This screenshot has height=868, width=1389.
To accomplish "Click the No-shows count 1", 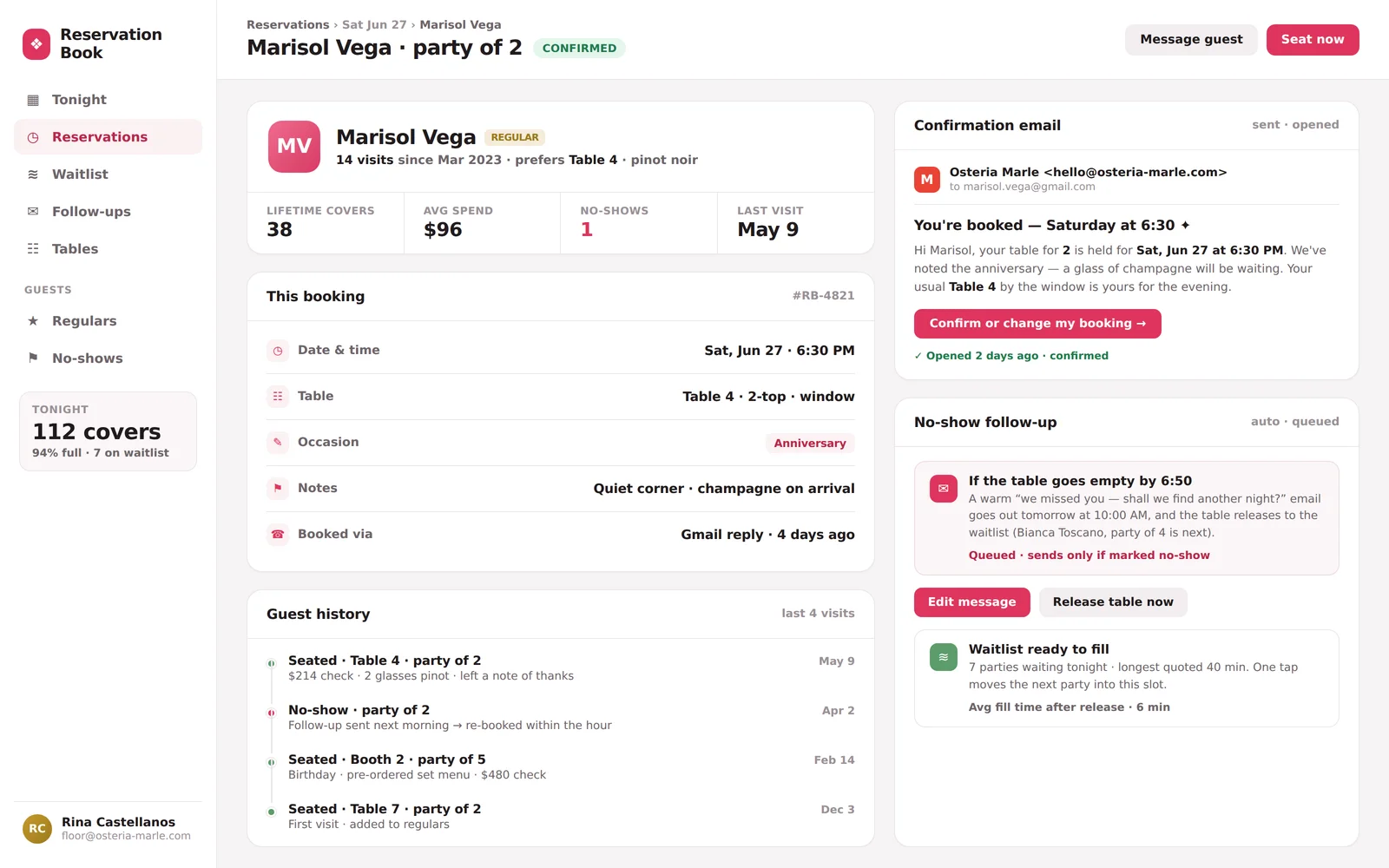I will point(587,230).
